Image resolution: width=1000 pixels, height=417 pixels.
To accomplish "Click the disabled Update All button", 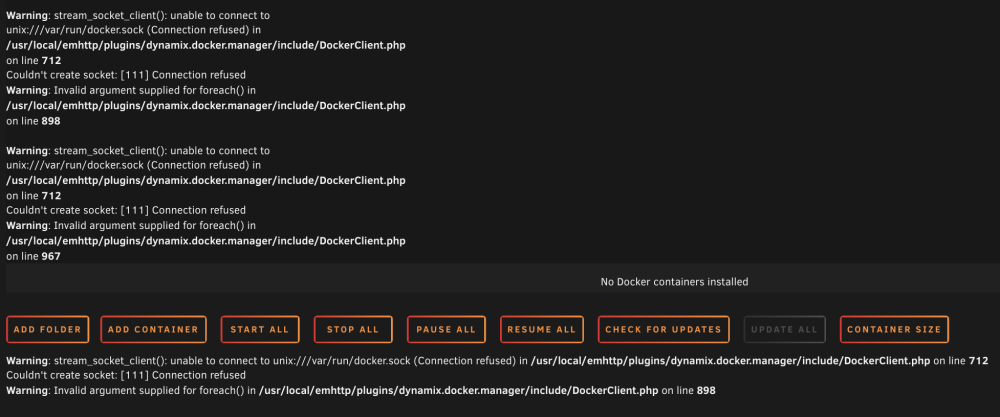I will pos(784,330).
